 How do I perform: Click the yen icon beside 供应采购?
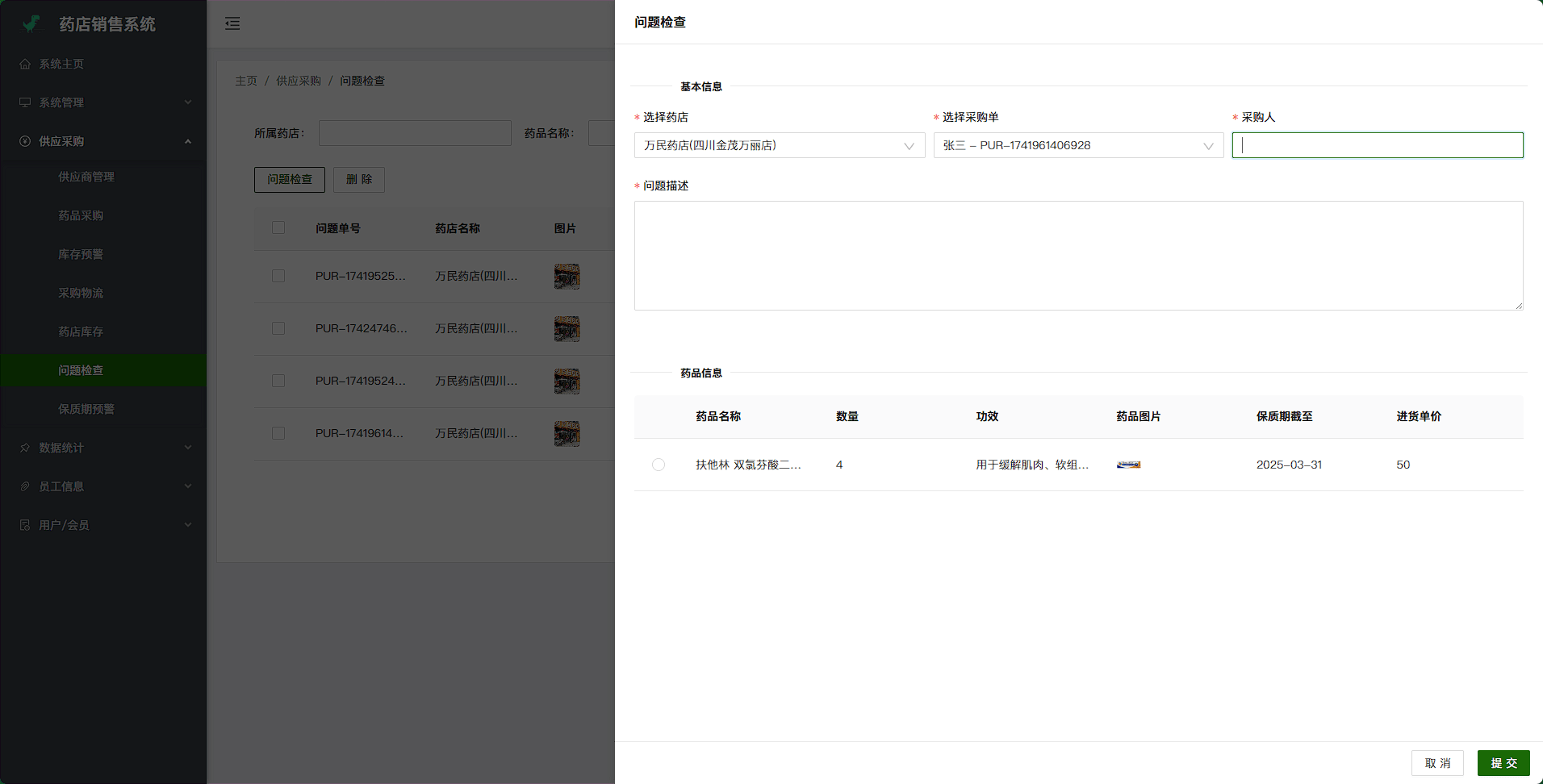click(25, 141)
